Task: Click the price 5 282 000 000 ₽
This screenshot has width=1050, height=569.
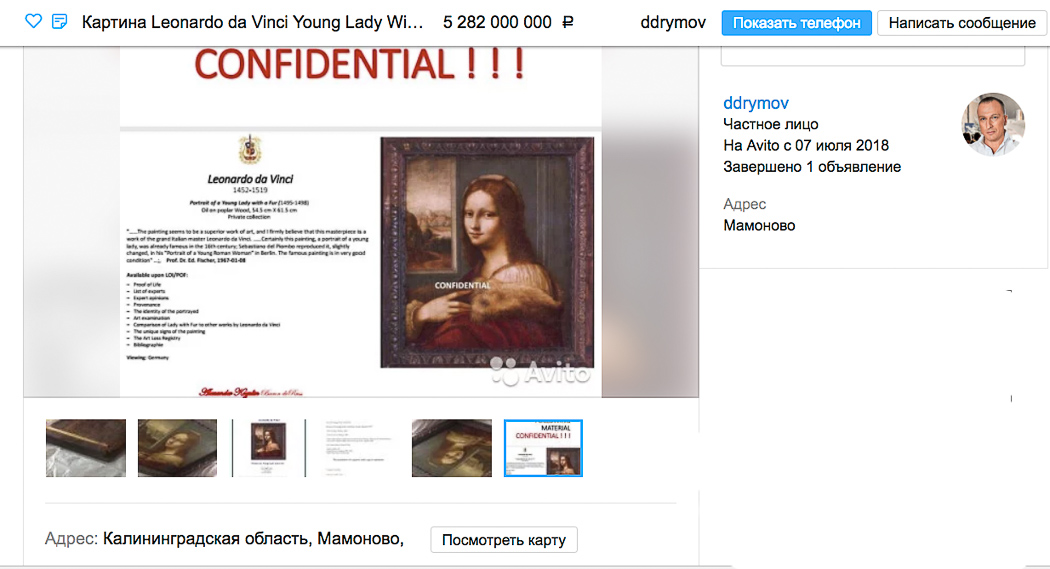Action: pyautogui.click(x=508, y=22)
